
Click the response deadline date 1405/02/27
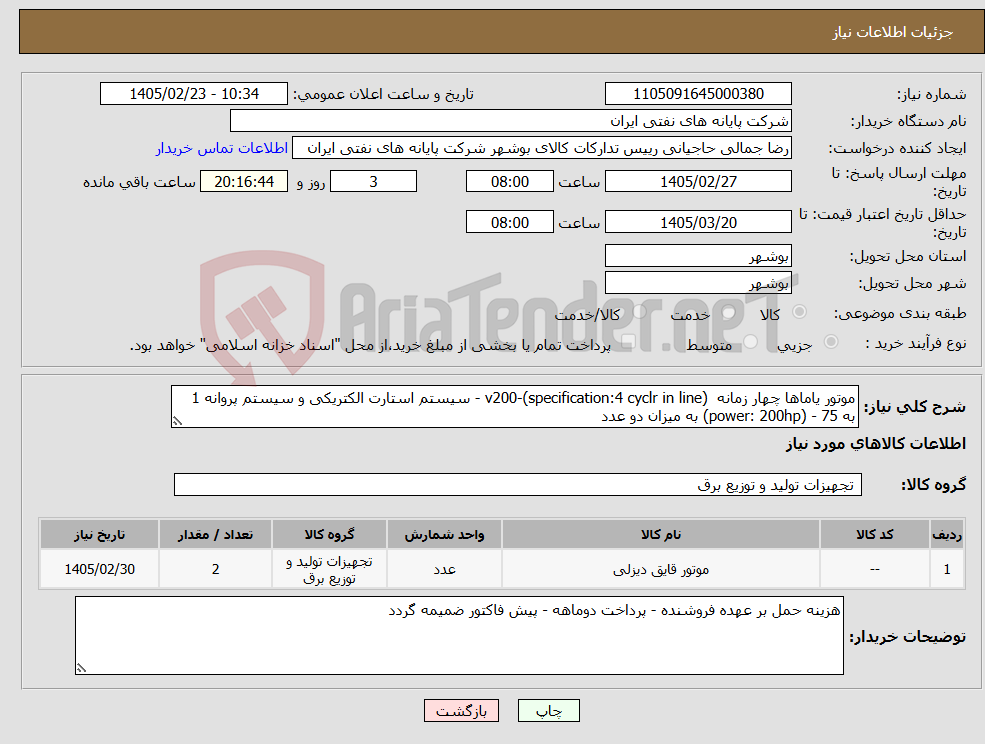point(698,182)
